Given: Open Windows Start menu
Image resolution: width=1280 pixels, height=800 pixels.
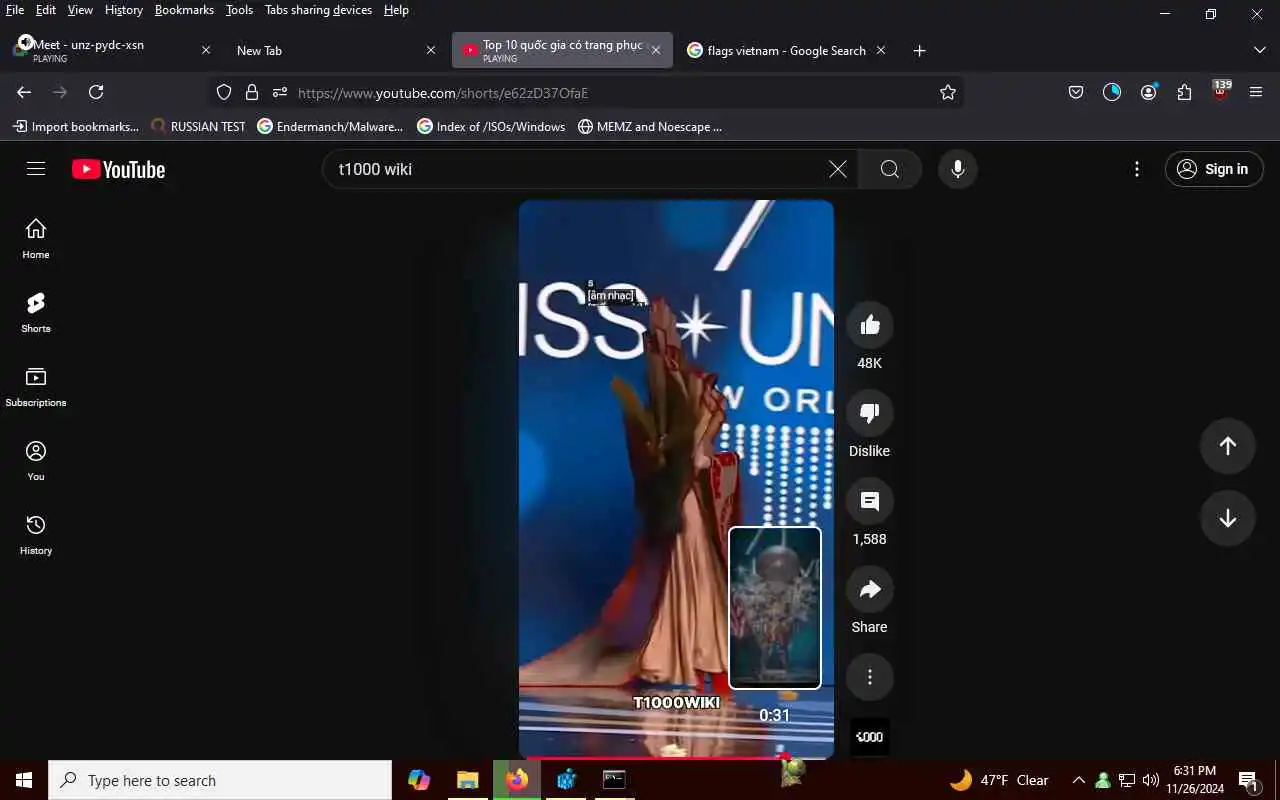Looking at the screenshot, I should [24, 780].
